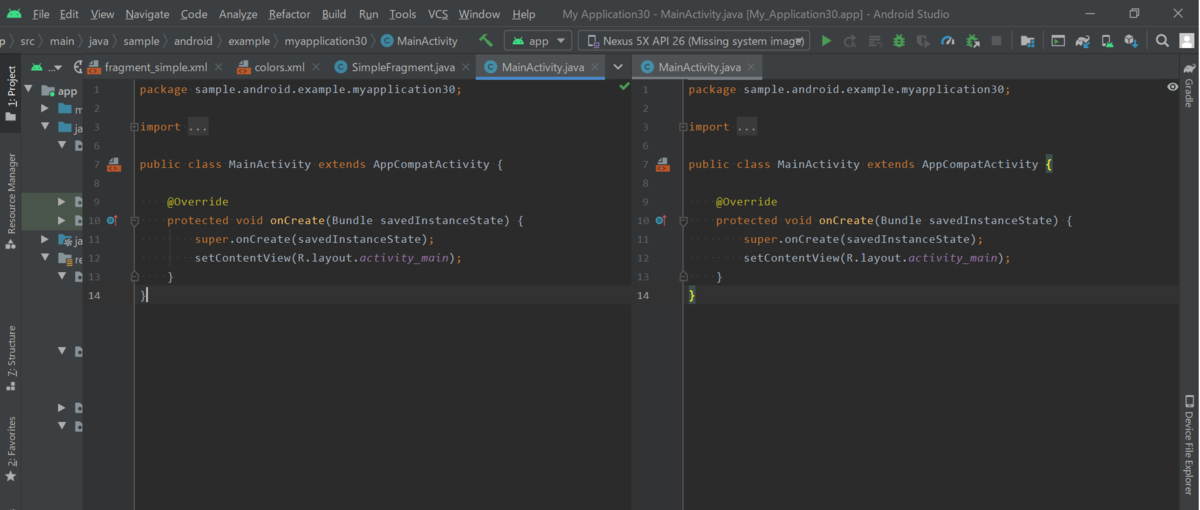Screen dimensions: 1200x510
Task: Click folded import ellipsis in left editor
Action: pos(197,127)
